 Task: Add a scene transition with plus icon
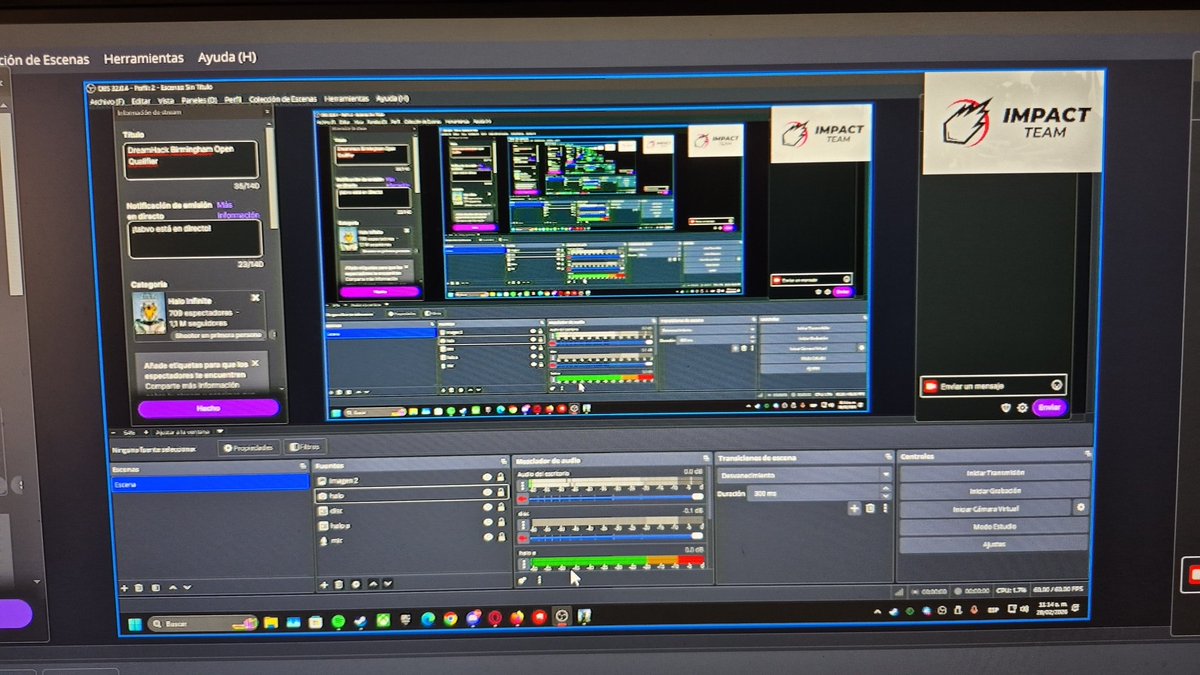(x=854, y=509)
